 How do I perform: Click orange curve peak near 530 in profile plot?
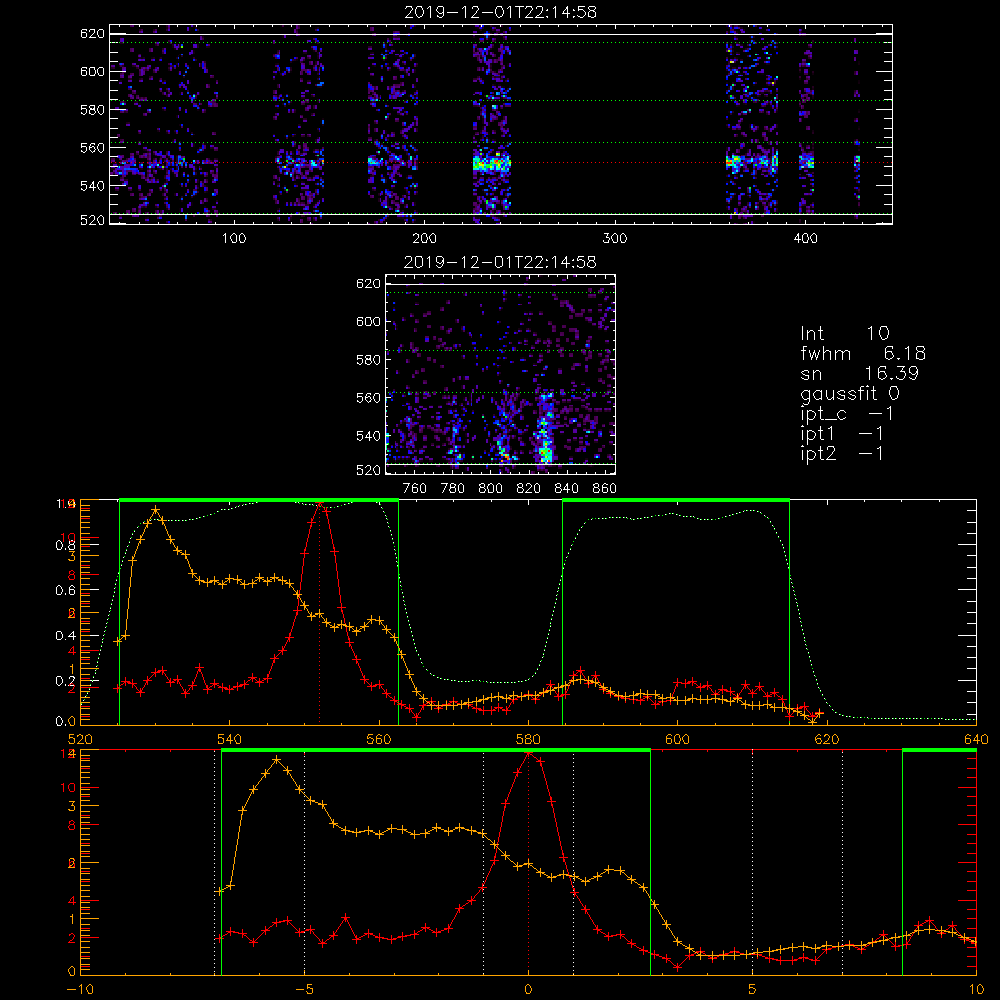[x=156, y=510]
